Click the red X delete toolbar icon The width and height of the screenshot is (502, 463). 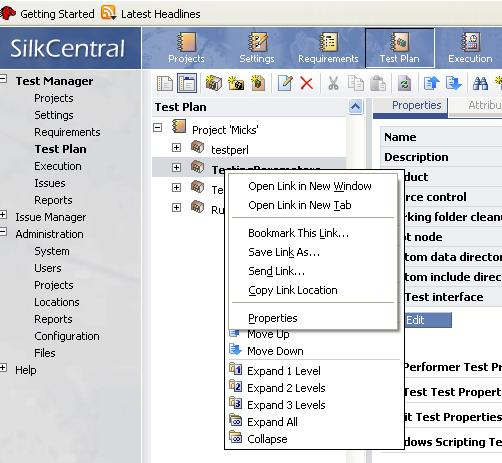307,83
